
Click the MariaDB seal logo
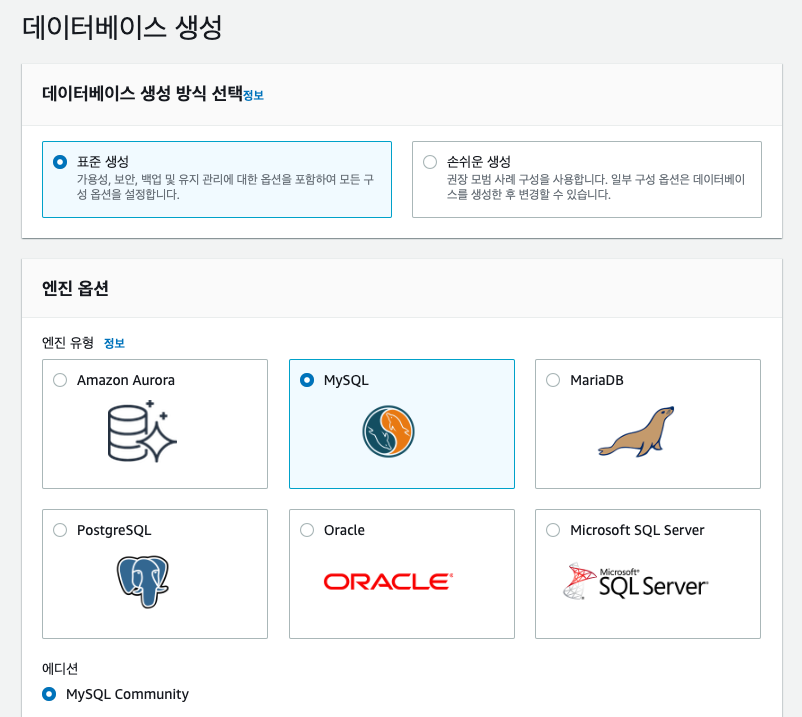click(x=636, y=432)
